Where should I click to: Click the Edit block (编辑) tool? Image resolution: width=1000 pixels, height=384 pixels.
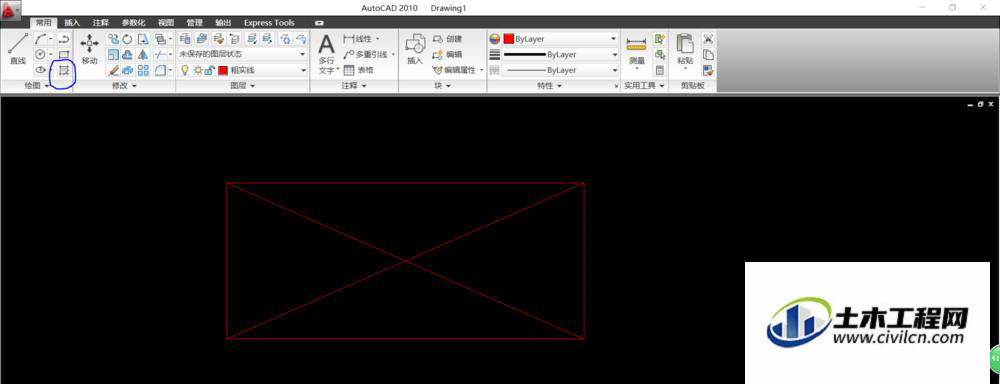coord(447,54)
